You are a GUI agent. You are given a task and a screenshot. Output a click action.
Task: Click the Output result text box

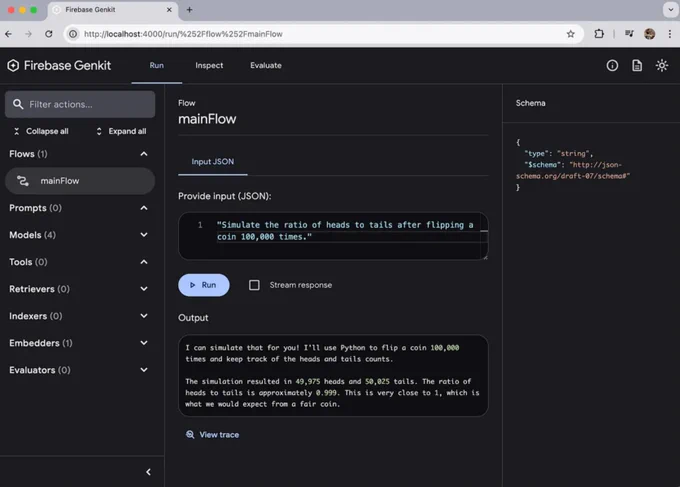[x=333, y=376]
